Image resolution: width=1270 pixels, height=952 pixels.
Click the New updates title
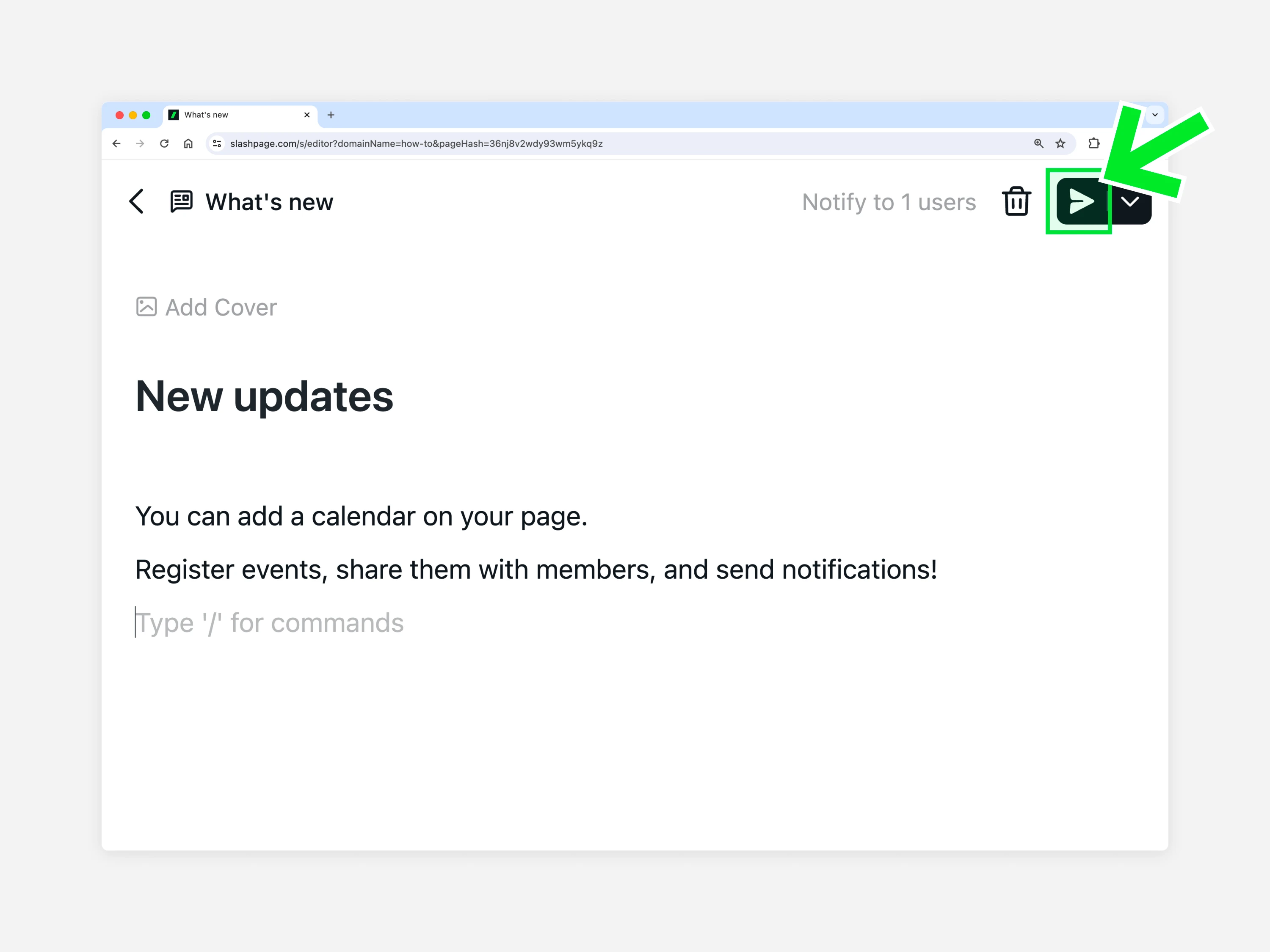[x=264, y=396]
